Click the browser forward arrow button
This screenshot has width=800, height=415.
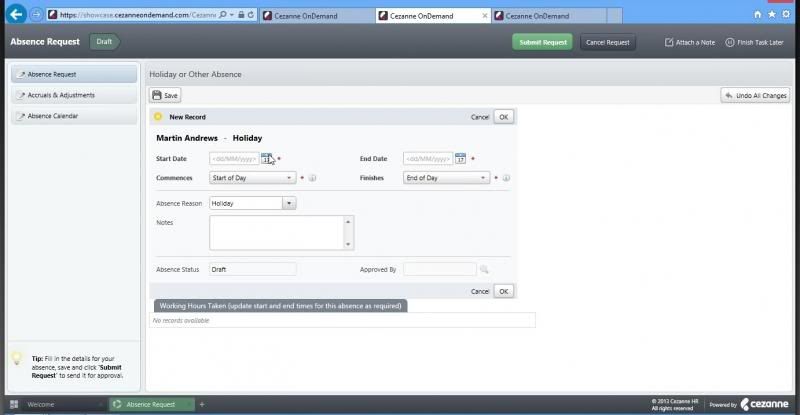36,15
